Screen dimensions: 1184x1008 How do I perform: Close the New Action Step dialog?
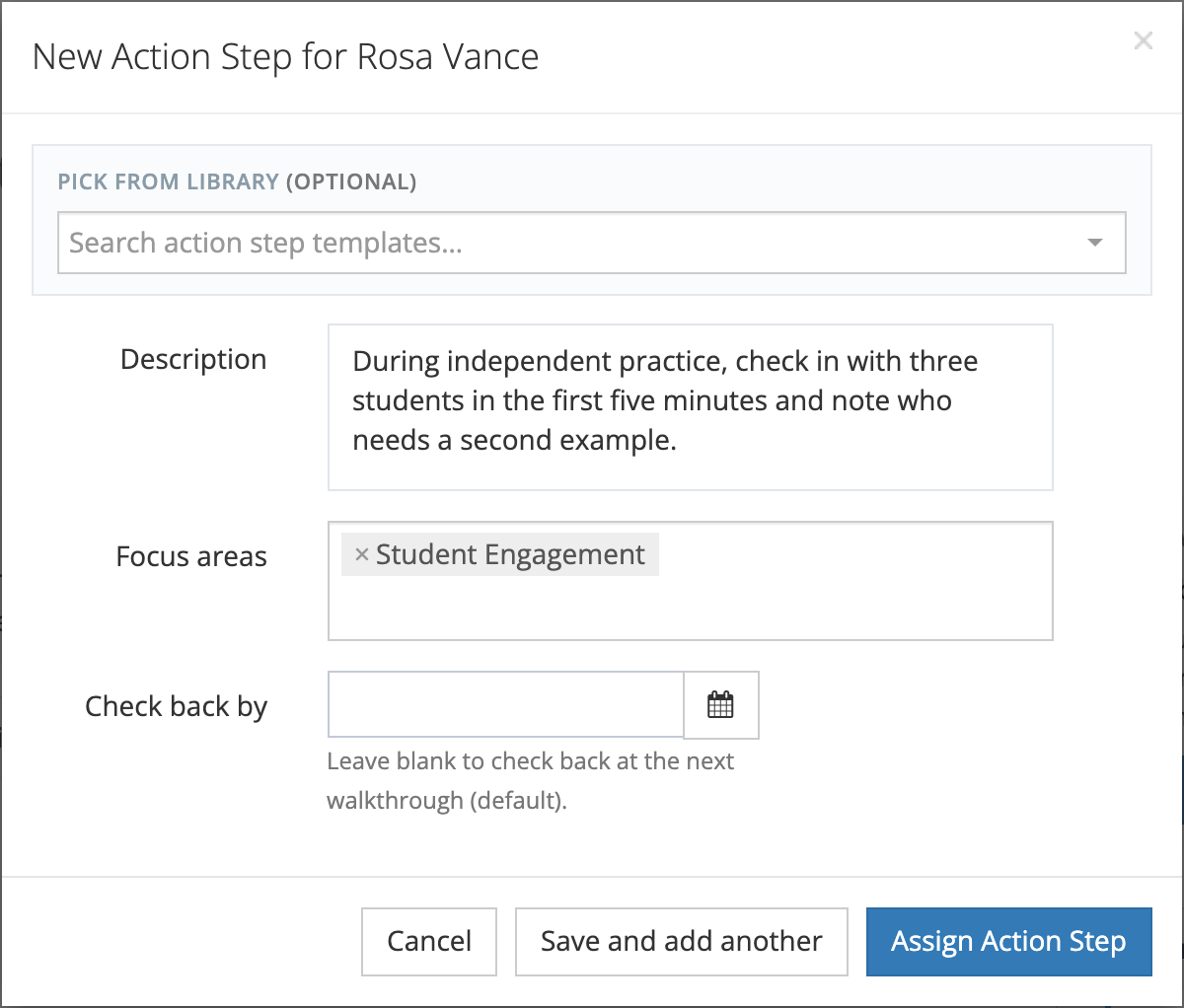(x=1143, y=40)
